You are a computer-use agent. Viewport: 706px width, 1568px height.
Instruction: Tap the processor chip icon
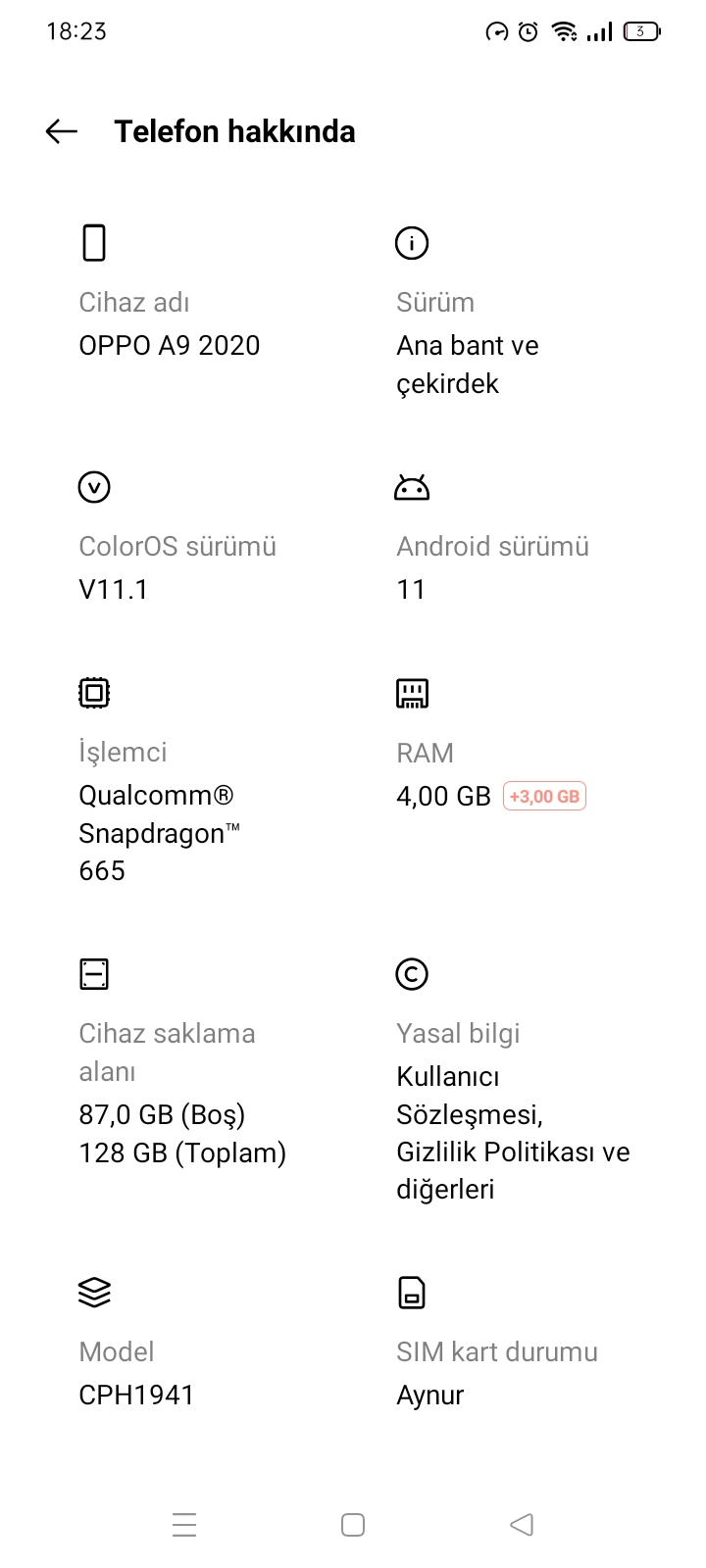94,693
